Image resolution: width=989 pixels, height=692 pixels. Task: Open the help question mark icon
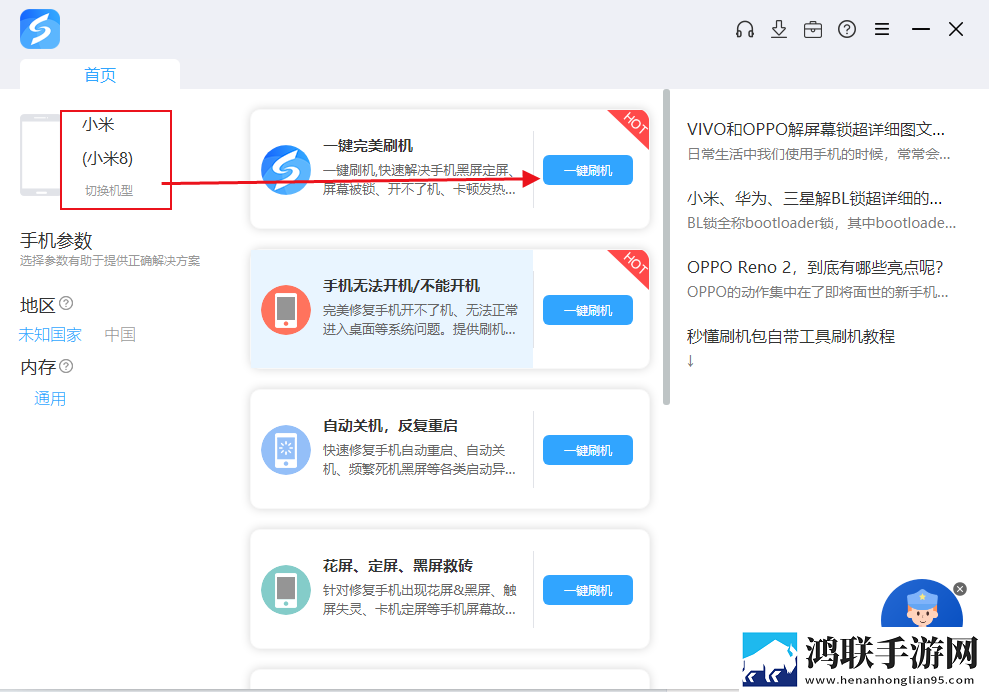(847, 29)
